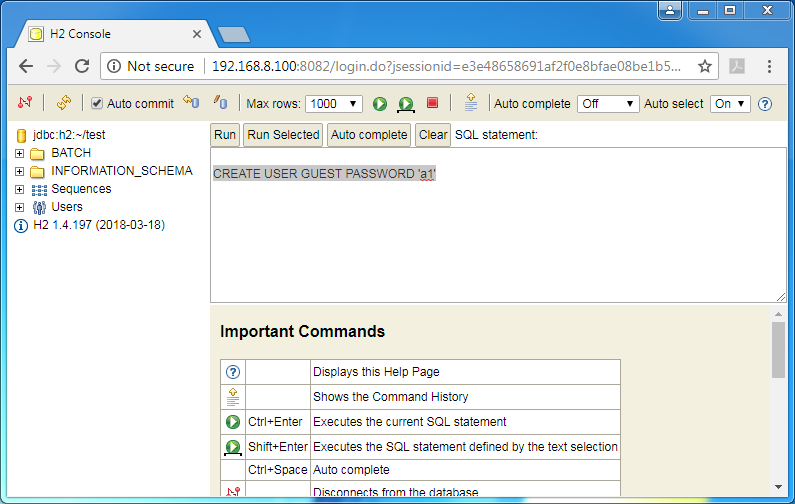
Task: Click the INFORMATION_SCHEMA folder icon
Action: (x=37, y=172)
